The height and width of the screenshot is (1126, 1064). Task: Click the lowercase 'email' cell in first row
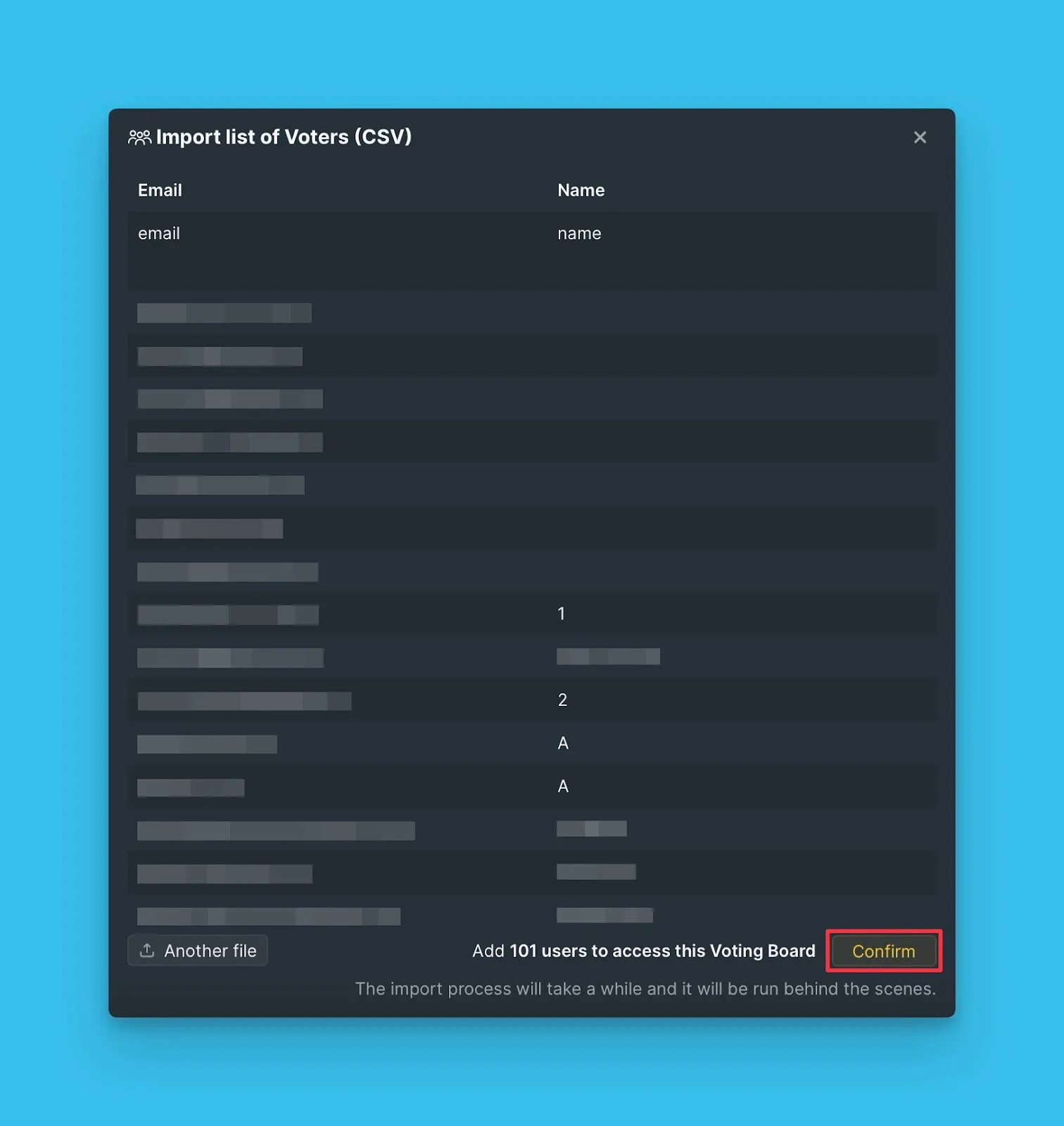coord(159,234)
